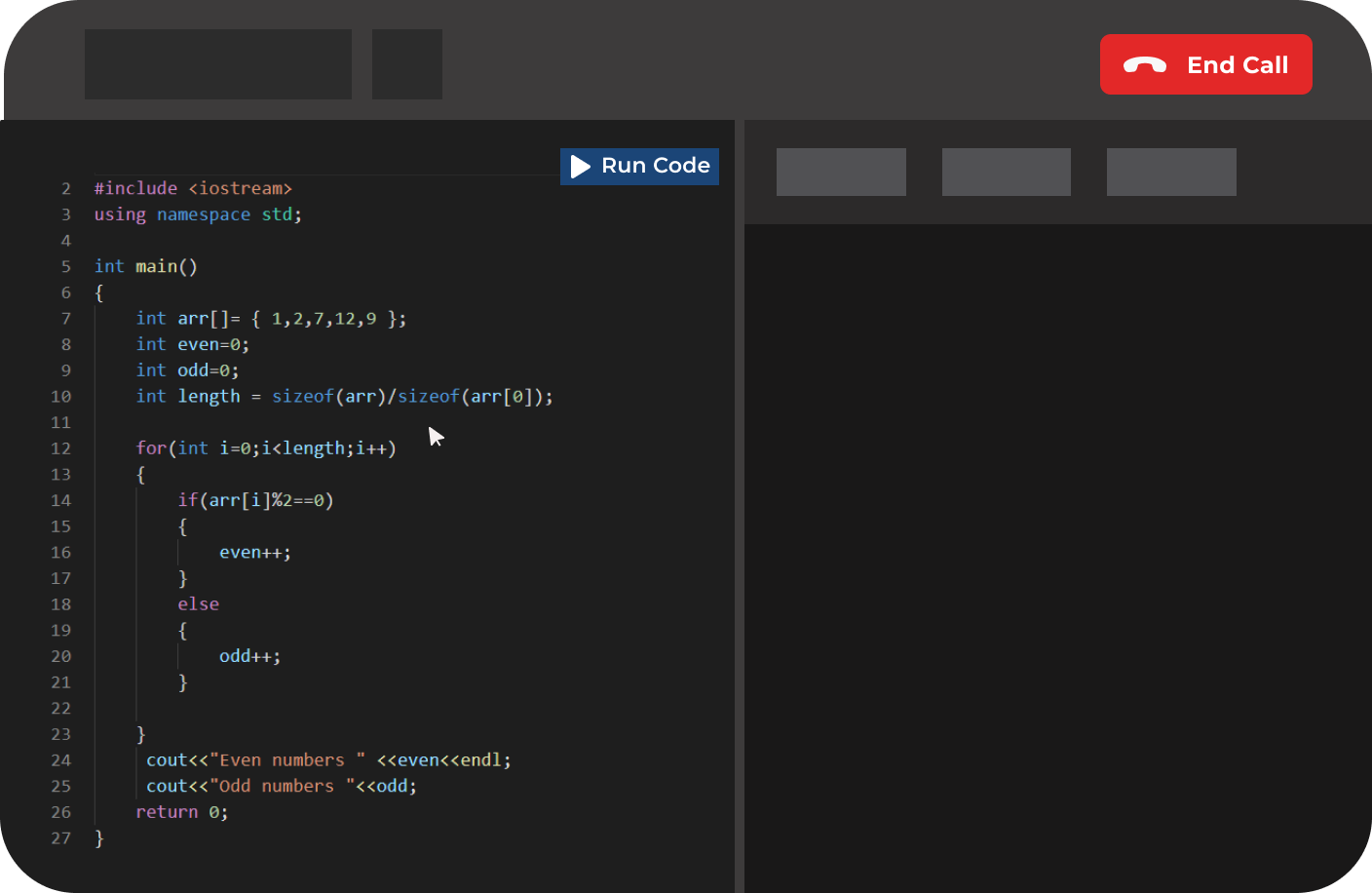Click the phone hang-up icon
Screen dimensions: 1372x893
[1145, 65]
